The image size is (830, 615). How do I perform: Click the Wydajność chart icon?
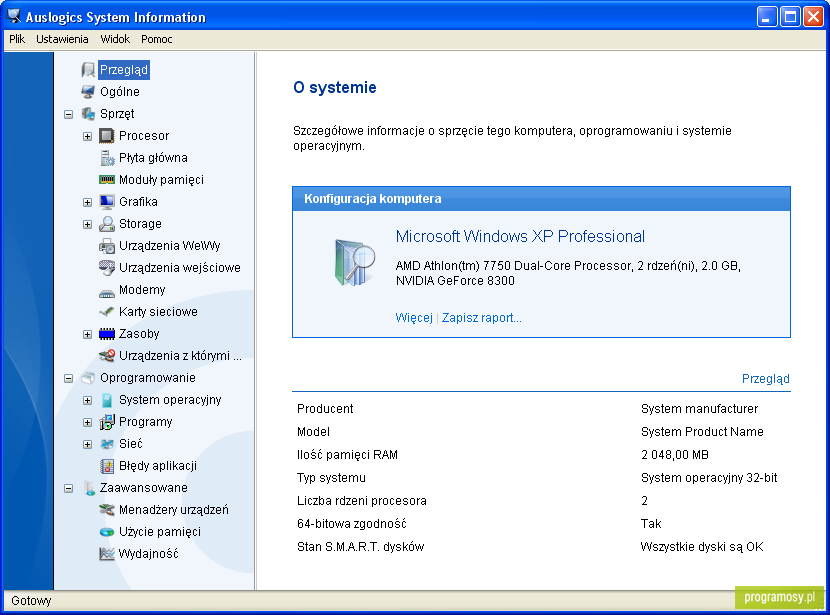tap(107, 554)
